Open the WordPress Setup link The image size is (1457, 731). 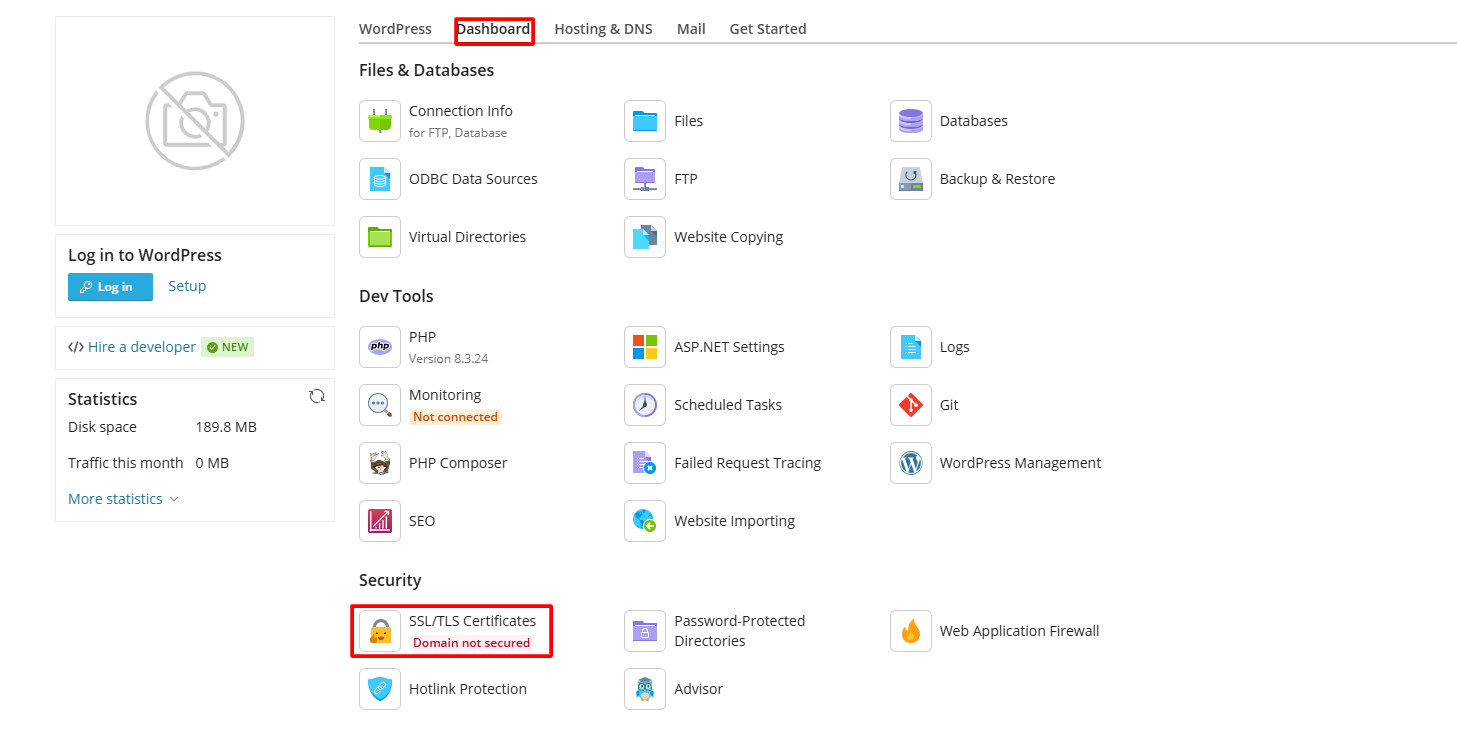pyautogui.click(x=187, y=286)
